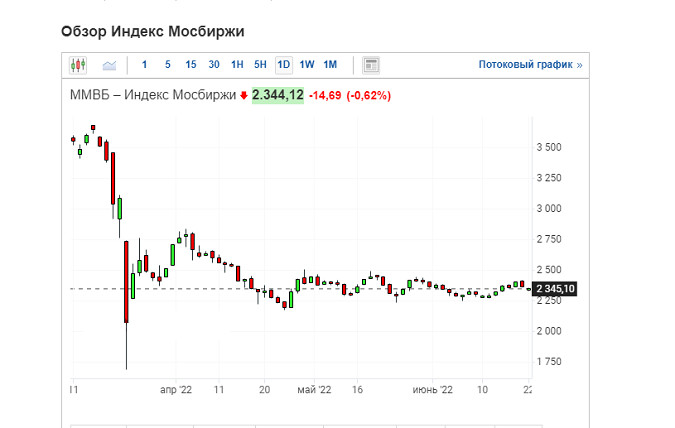Click the май '22 date axis label
This screenshot has width=675, height=428.
314,390
